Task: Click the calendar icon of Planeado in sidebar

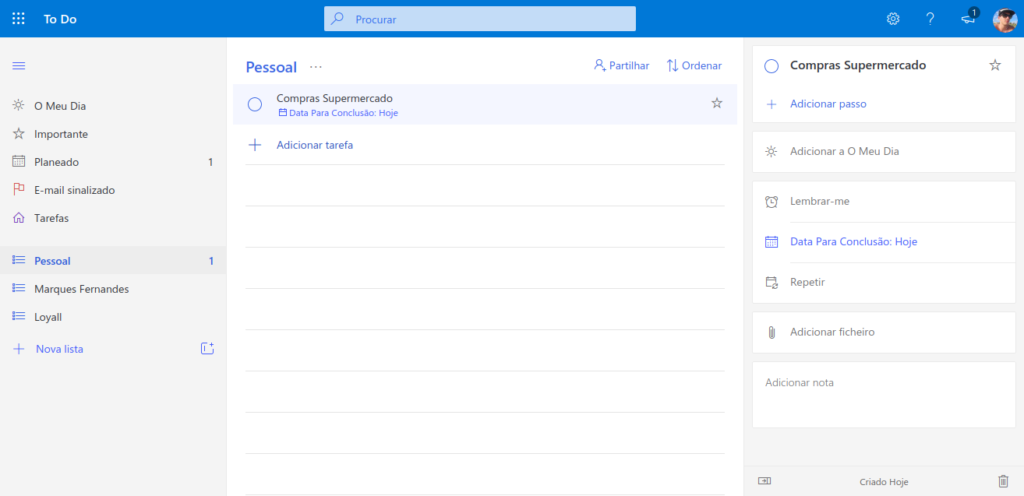Action: pos(18,162)
